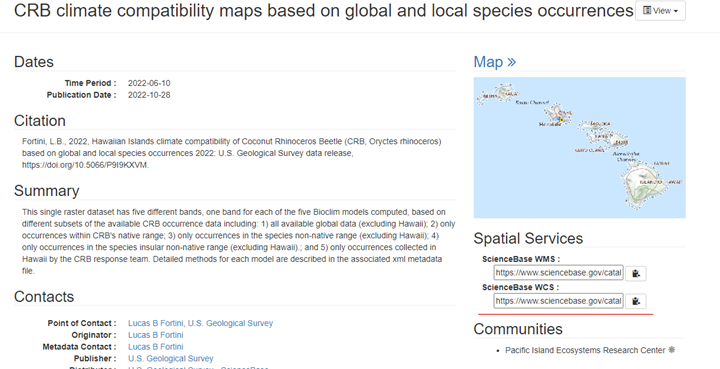
Task: Open Metadata Contact Lucas B Fortini link
Action: (x=156, y=347)
